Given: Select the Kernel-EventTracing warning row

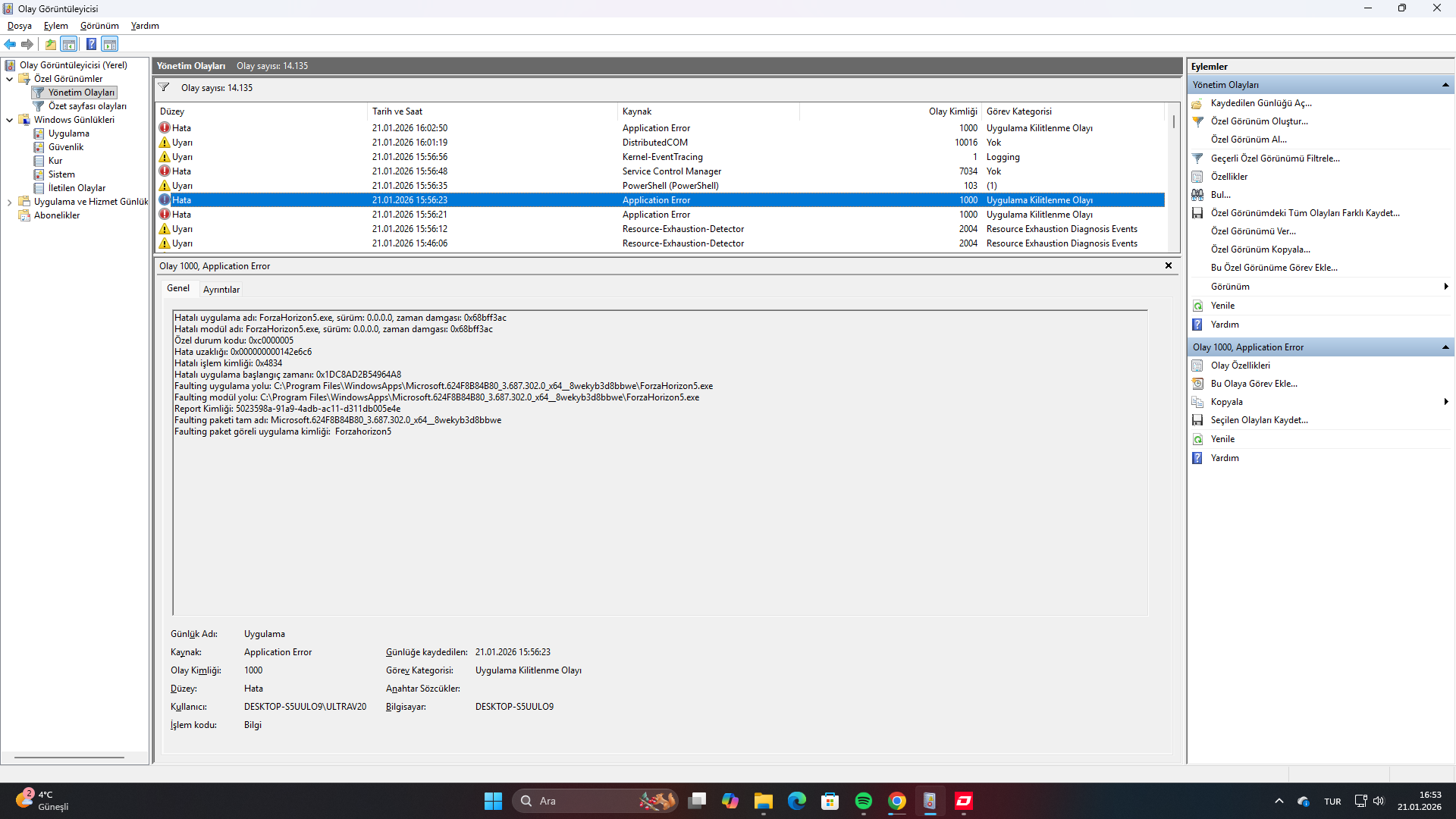Looking at the screenshot, I should pyautogui.click(x=660, y=157).
